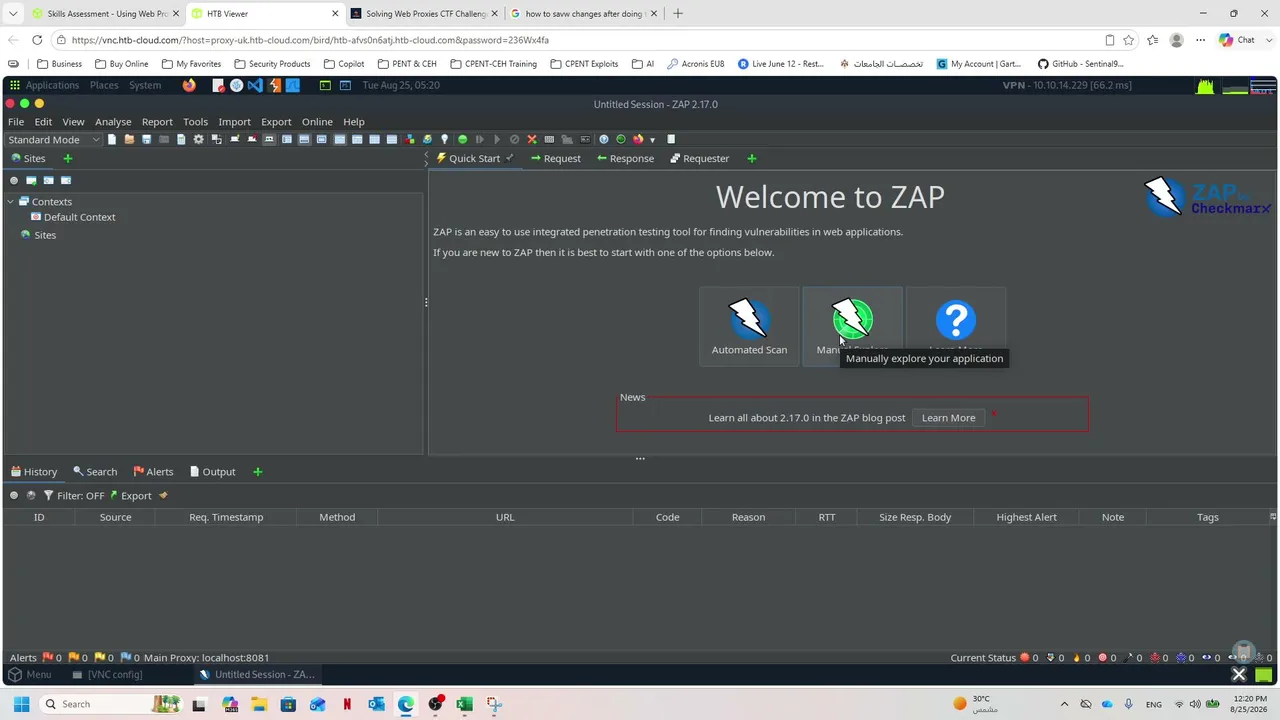
Task: Click the Learn More news button
Action: click(948, 418)
